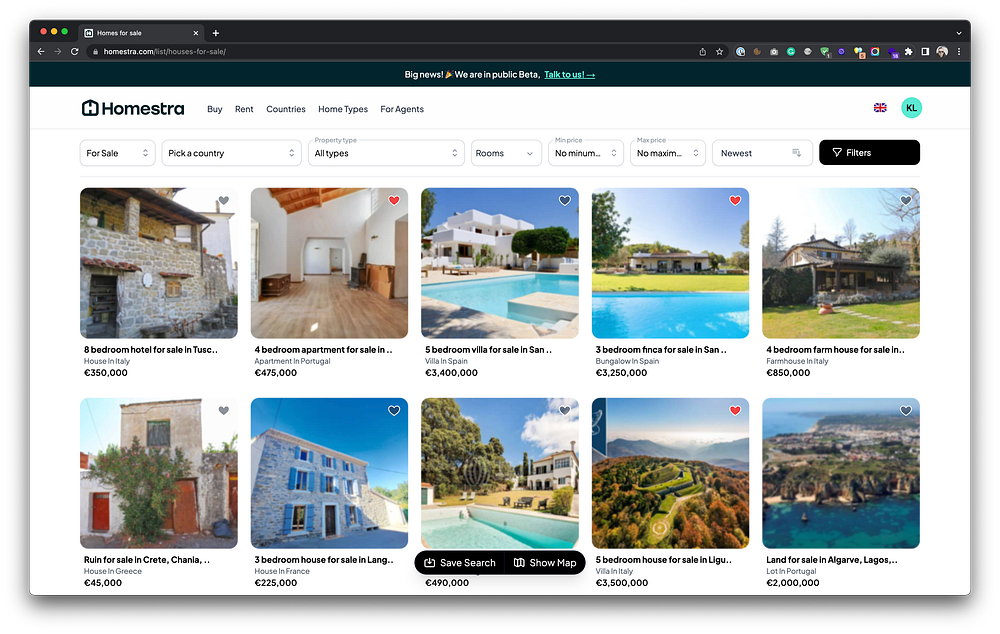Open the Min price dropdown
Screen dimensions: 1000x634
tap(585, 153)
